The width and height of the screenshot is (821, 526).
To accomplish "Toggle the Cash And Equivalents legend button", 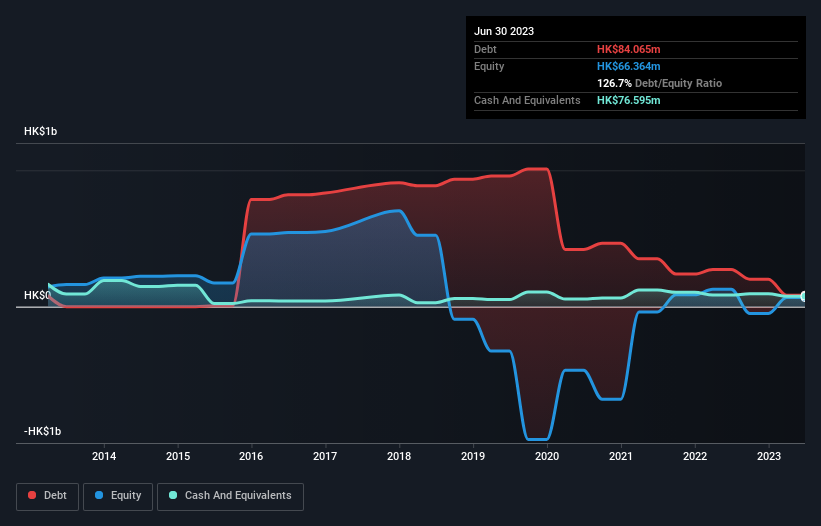I will pyautogui.click(x=230, y=496).
